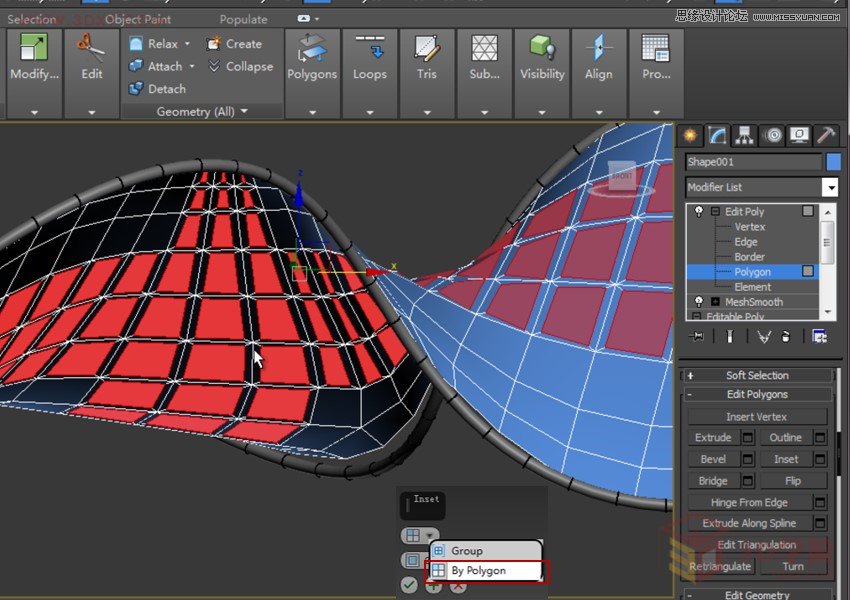850x600 pixels.
Task: Switch to Selection ribbon tab
Action: [x=31, y=20]
